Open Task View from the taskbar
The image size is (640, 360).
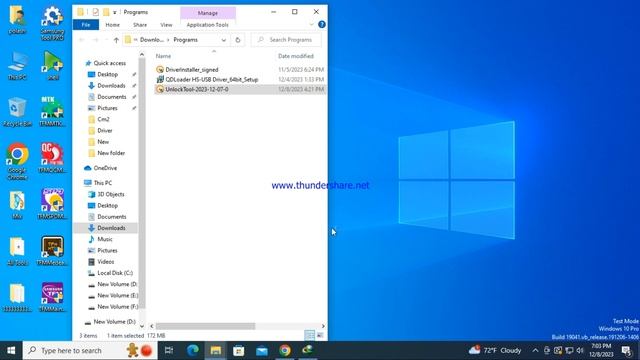[x=169, y=350]
